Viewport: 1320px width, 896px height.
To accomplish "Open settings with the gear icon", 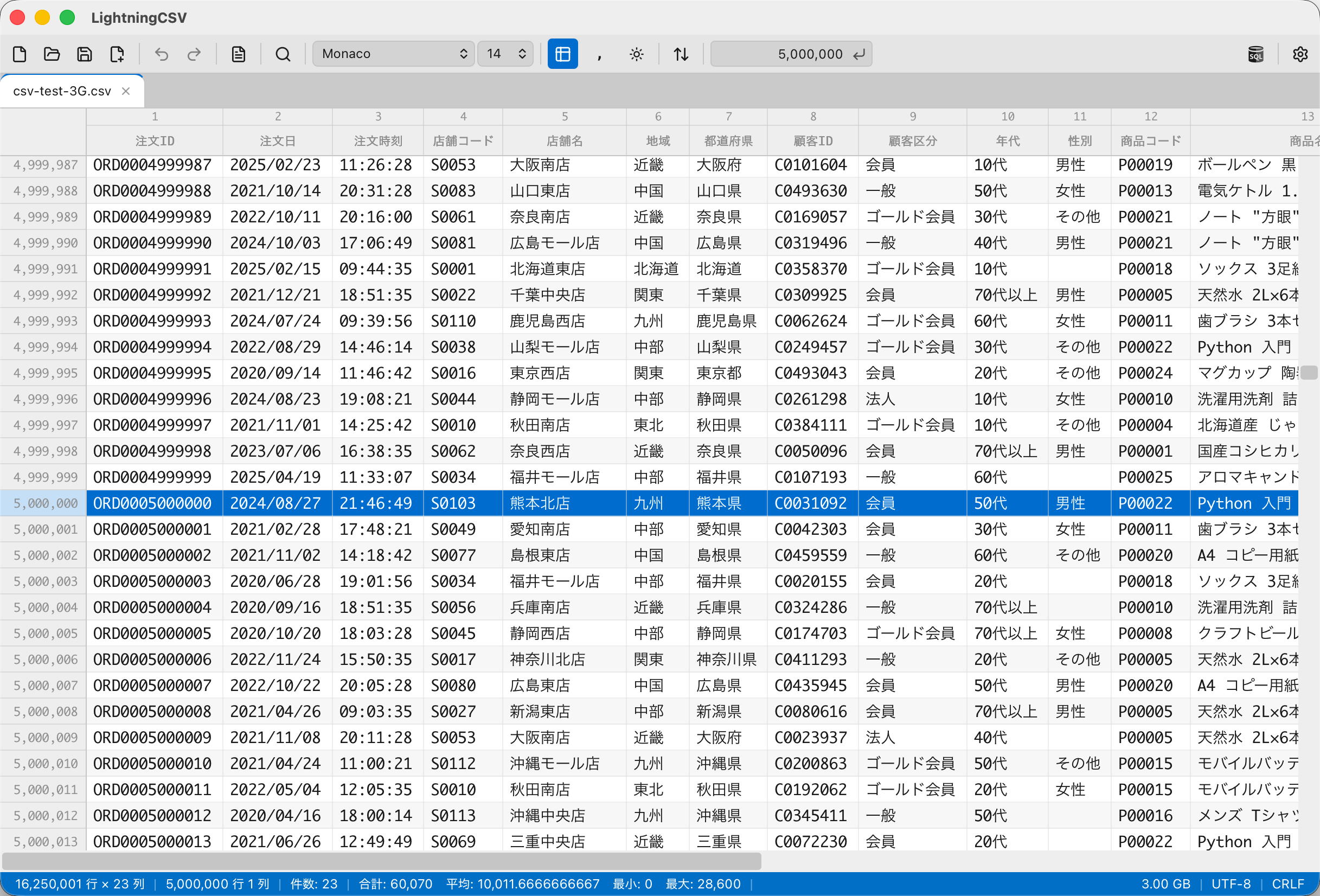I will pos(1300,54).
